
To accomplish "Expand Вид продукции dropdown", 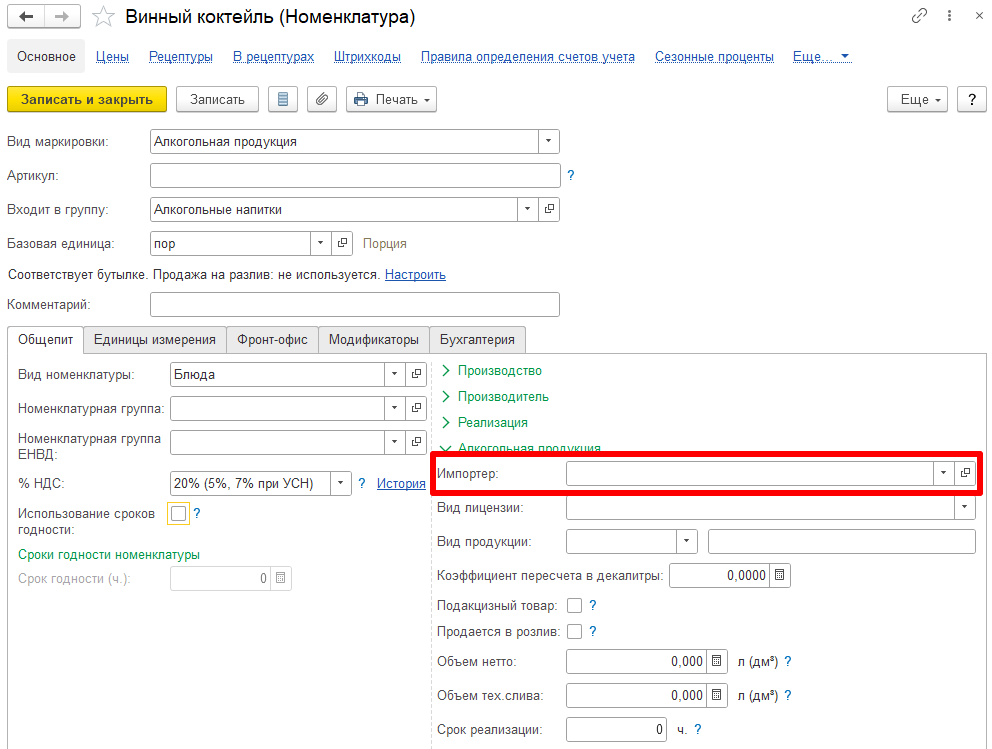I will (x=686, y=542).
